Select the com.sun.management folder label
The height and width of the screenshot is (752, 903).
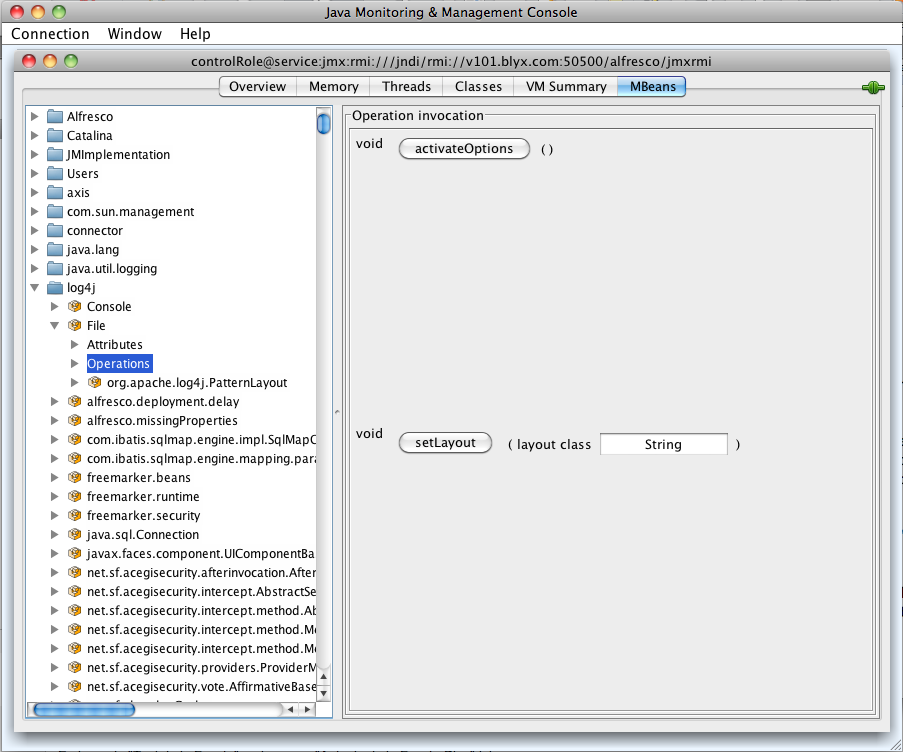pyautogui.click(x=130, y=211)
